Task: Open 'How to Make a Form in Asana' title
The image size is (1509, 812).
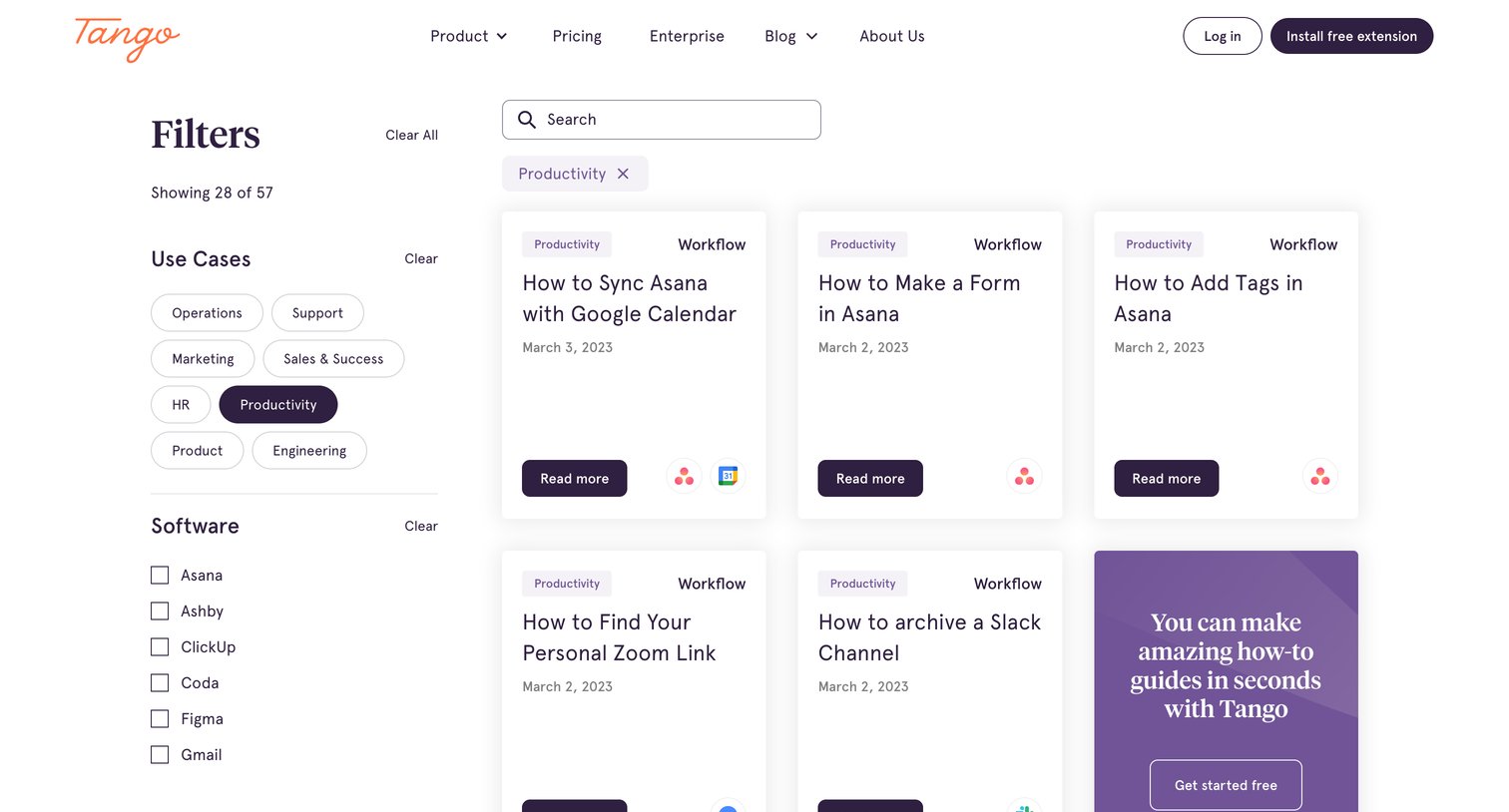Action: click(x=919, y=298)
